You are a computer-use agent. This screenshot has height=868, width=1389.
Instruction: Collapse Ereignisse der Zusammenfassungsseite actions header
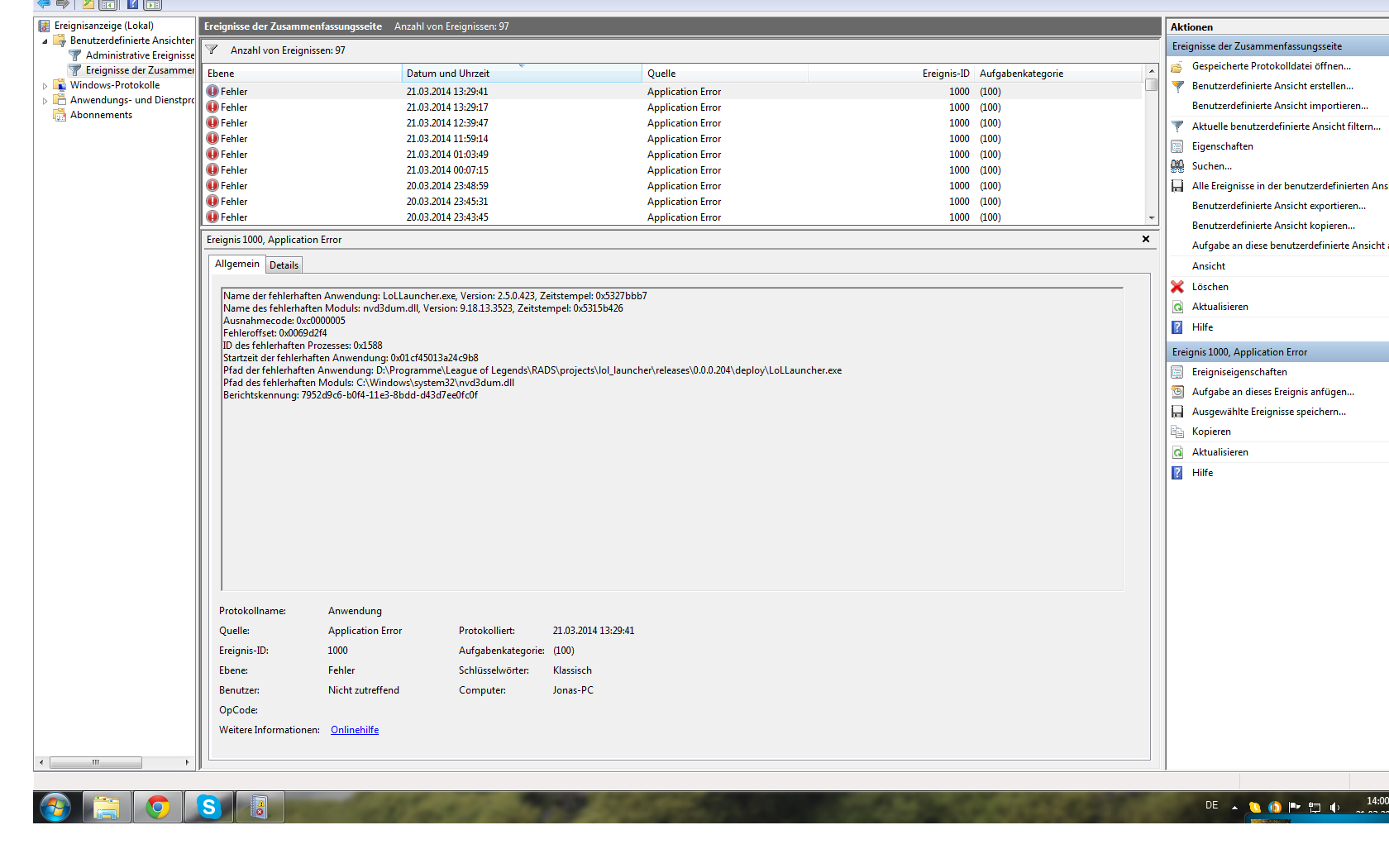coord(1278,46)
